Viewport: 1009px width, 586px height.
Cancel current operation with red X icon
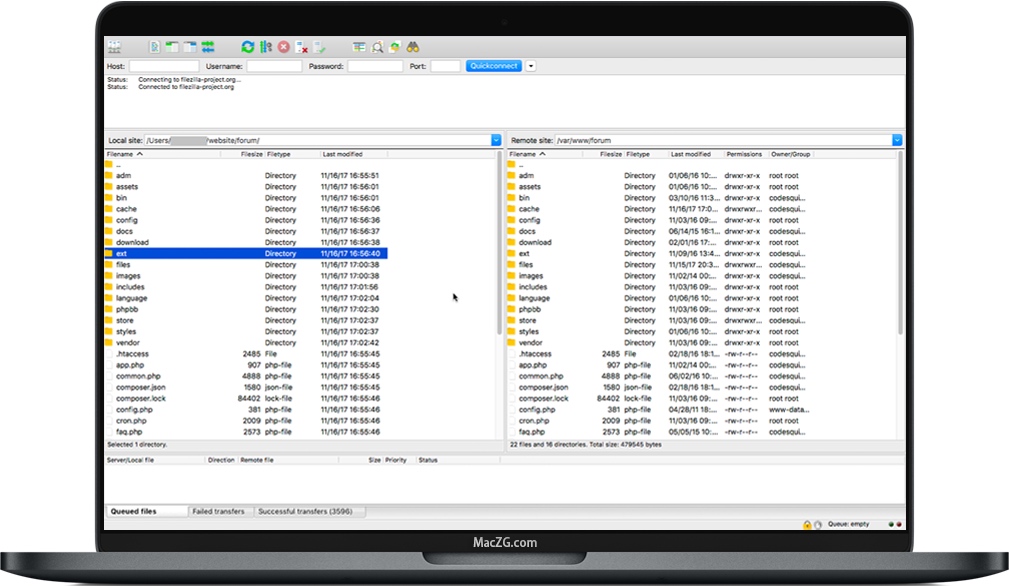pyautogui.click(x=284, y=47)
